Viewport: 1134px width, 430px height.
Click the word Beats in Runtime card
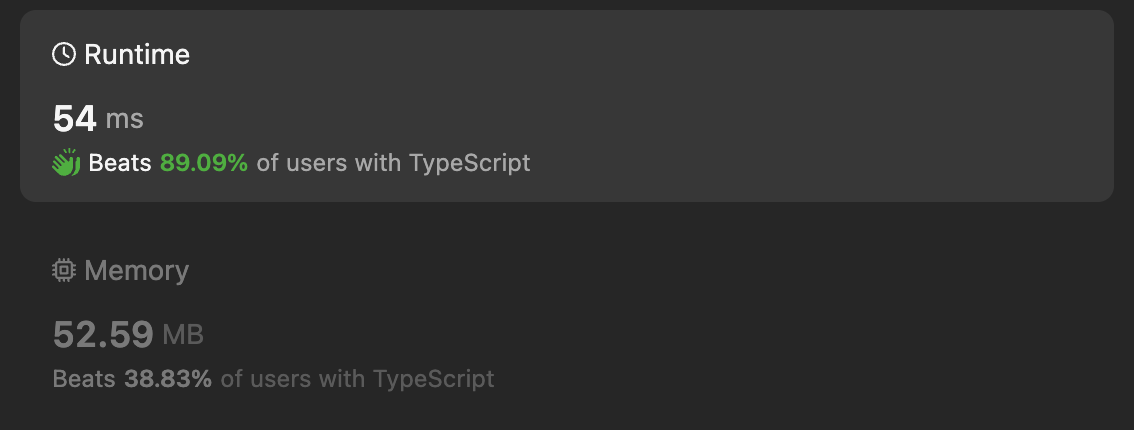point(120,163)
